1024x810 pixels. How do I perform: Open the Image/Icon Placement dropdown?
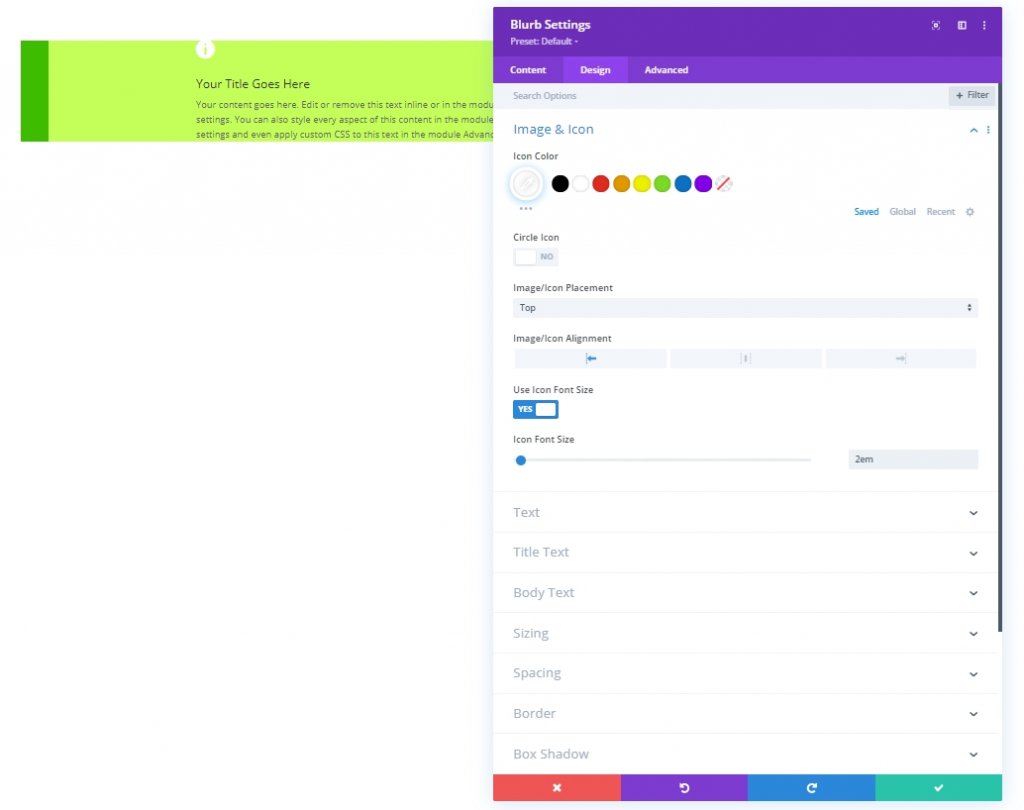[745, 308]
